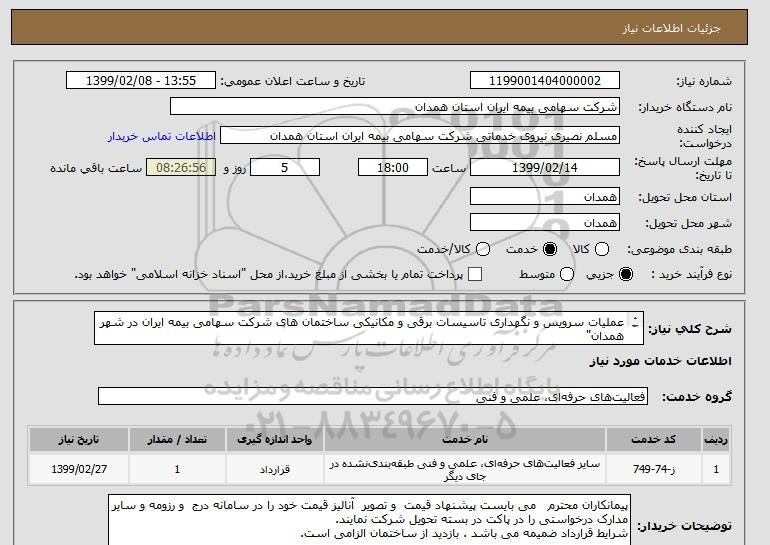
Task: Click the تعداد / مقدار column header
Action: coord(177,439)
